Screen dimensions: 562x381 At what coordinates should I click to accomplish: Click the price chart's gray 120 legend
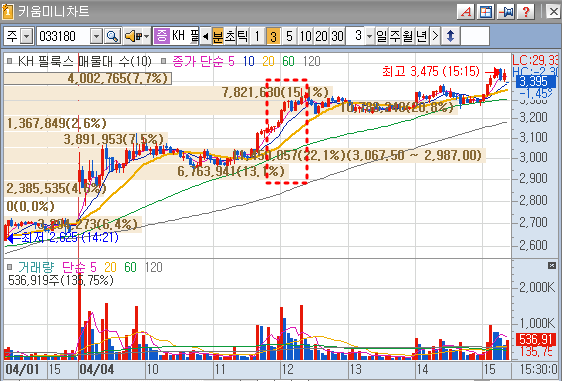311,61
